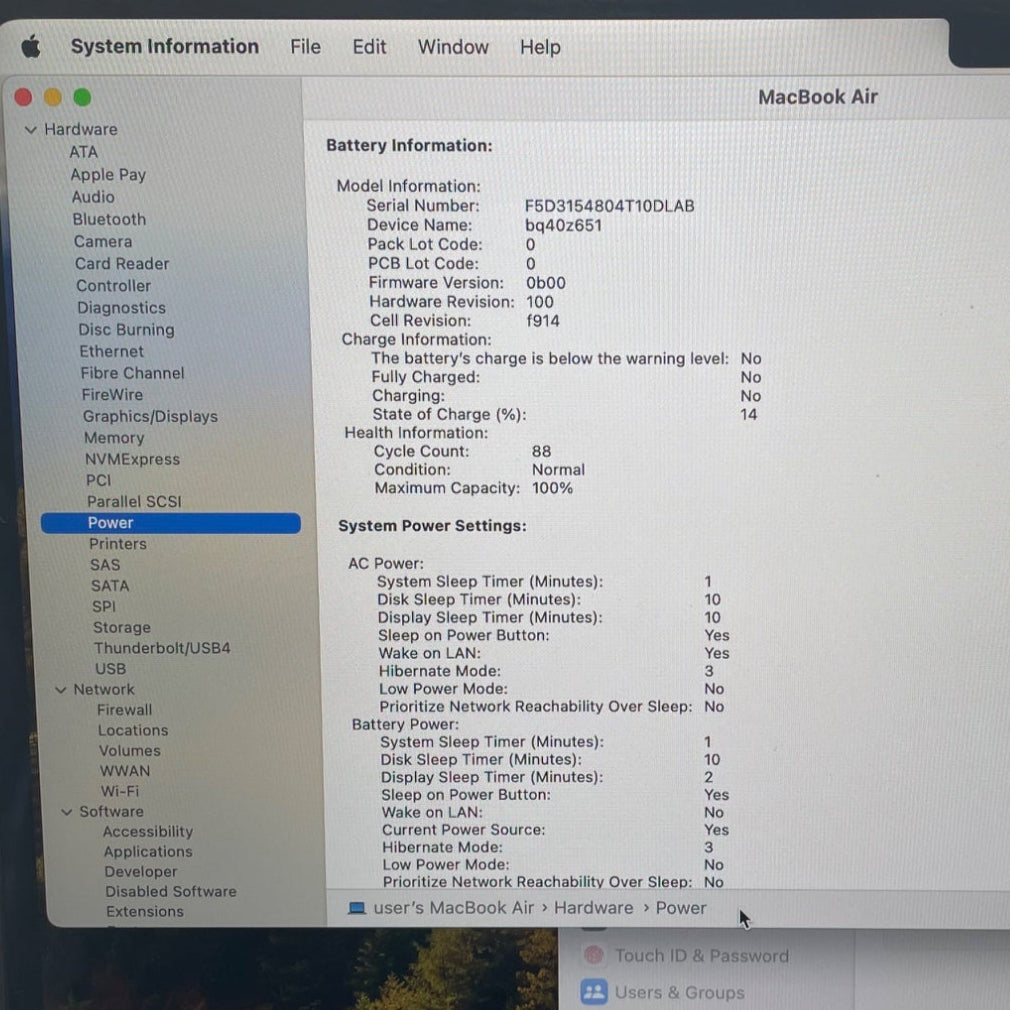Select PCI in the sidebar
This screenshot has height=1010, width=1010.
tap(99, 481)
